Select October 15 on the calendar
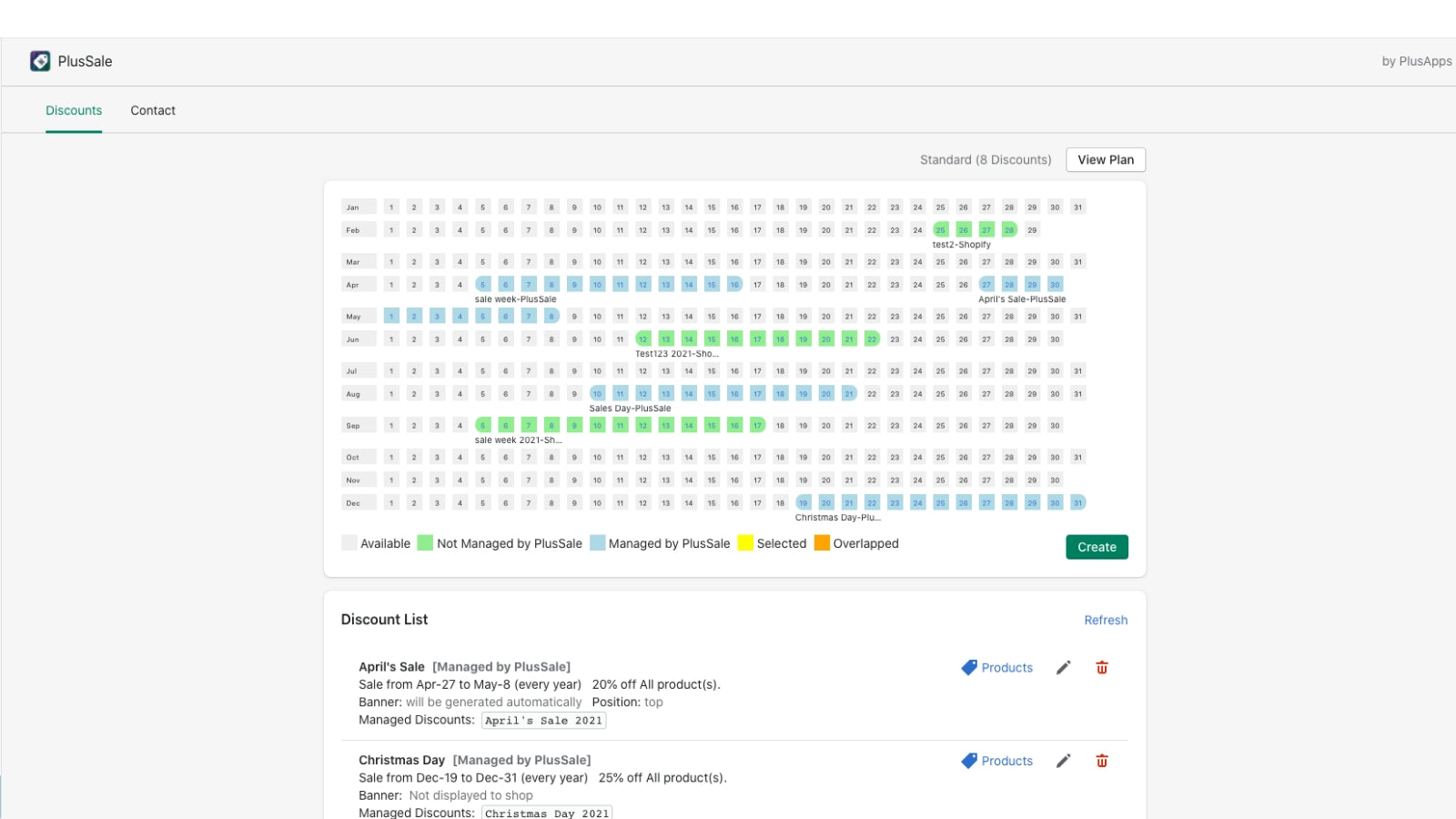 click(x=712, y=457)
